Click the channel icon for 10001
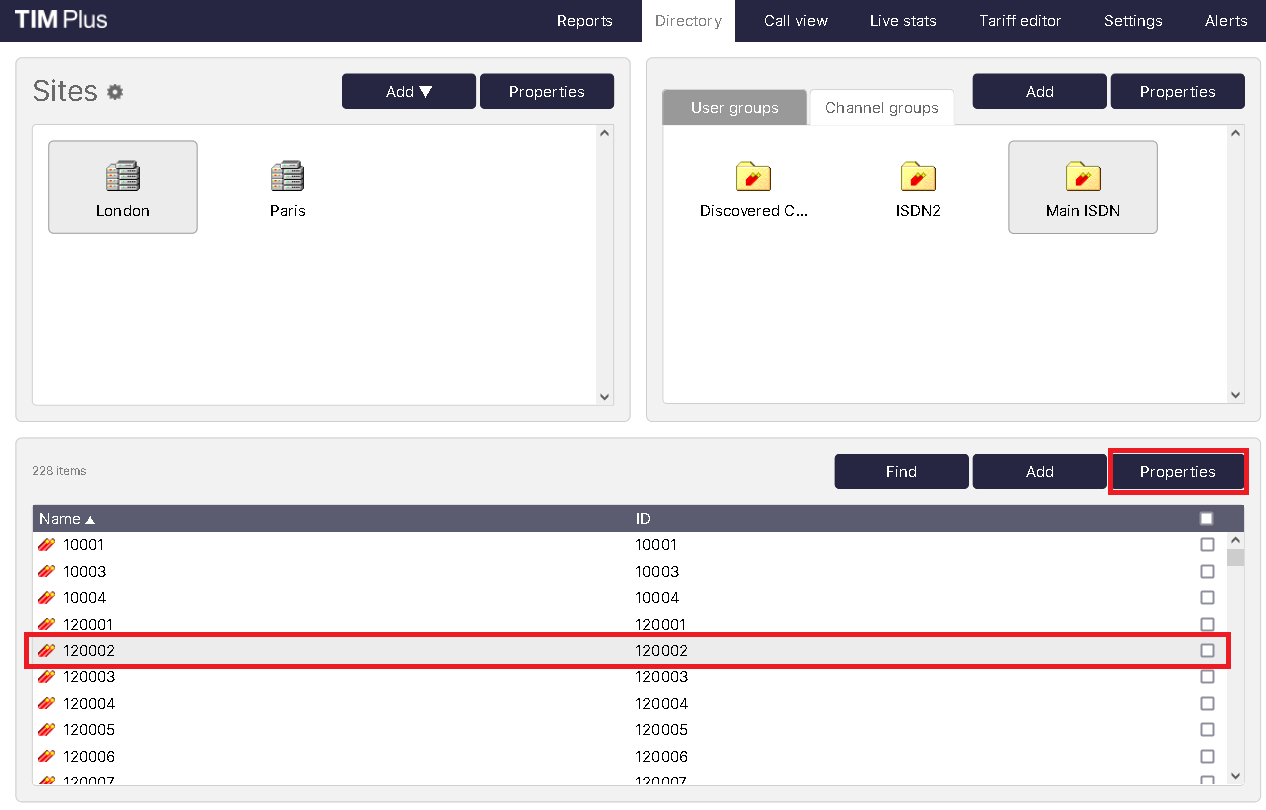 (x=46, y=545)
